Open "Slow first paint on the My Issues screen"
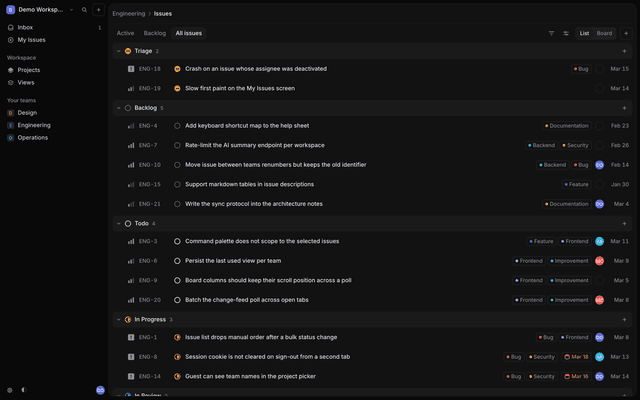This screenshot has width=640, height=400. pyautogui.click(x=240, y=89)
